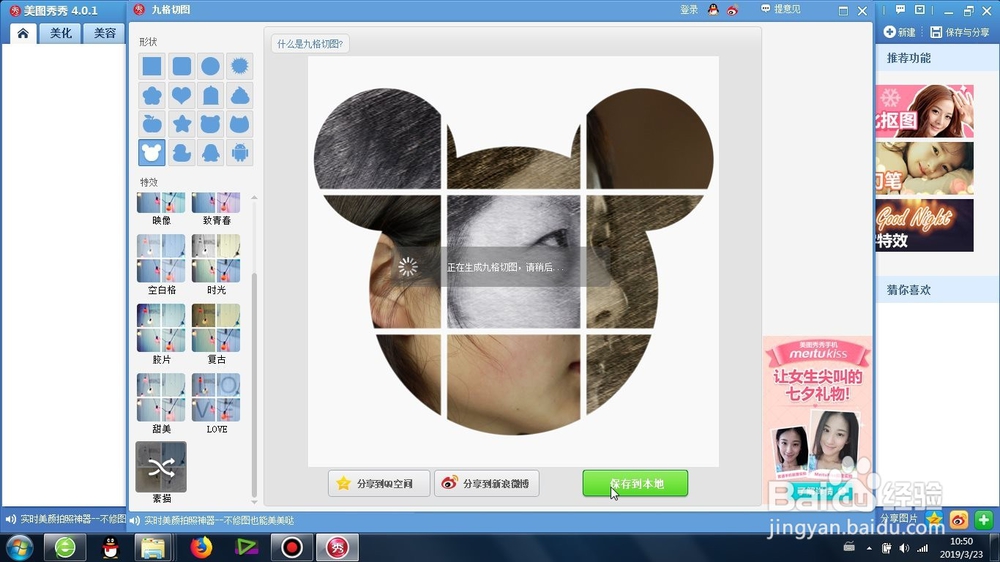Open the second recommended feature banner (girl lying down)
Screen dimensions: 1000x562
click(924, 168)
